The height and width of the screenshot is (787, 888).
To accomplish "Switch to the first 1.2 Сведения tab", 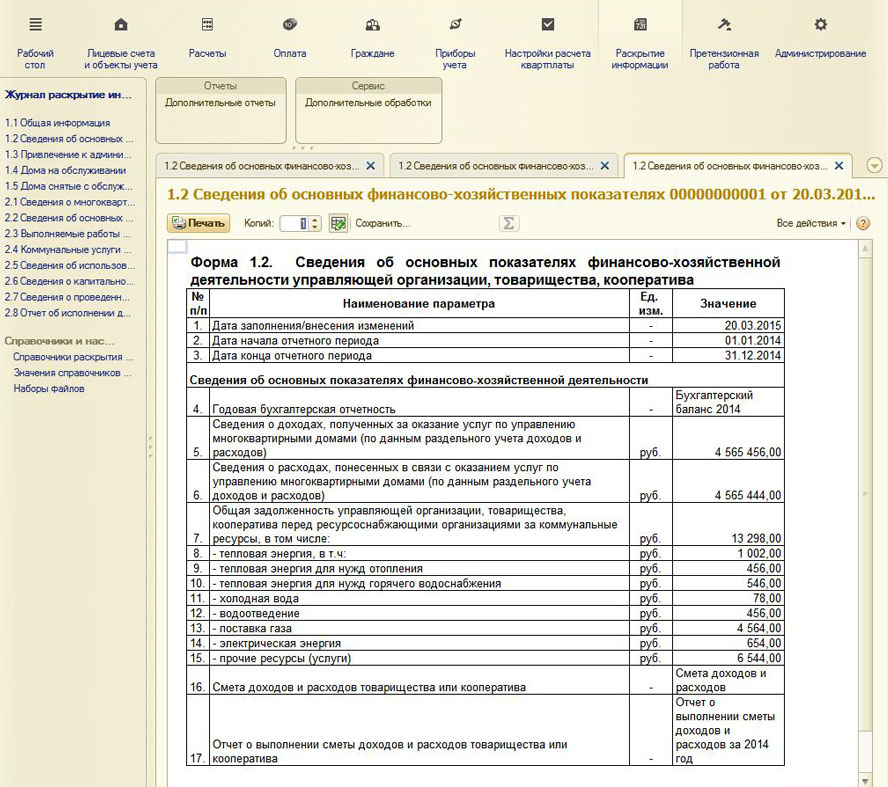I will click(262, 166).
